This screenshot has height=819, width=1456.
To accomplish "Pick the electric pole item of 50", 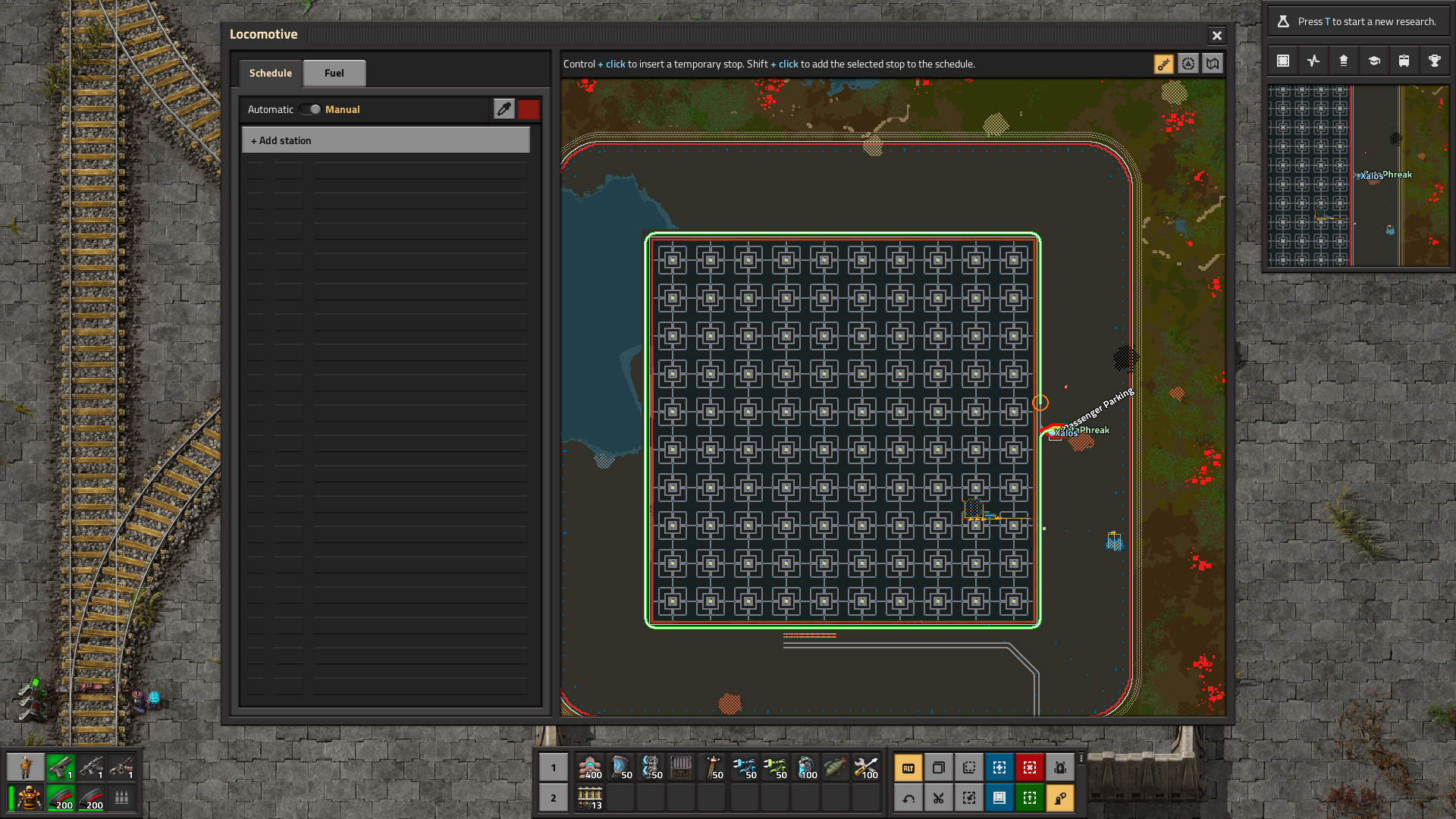I will (x=713, y=767).
